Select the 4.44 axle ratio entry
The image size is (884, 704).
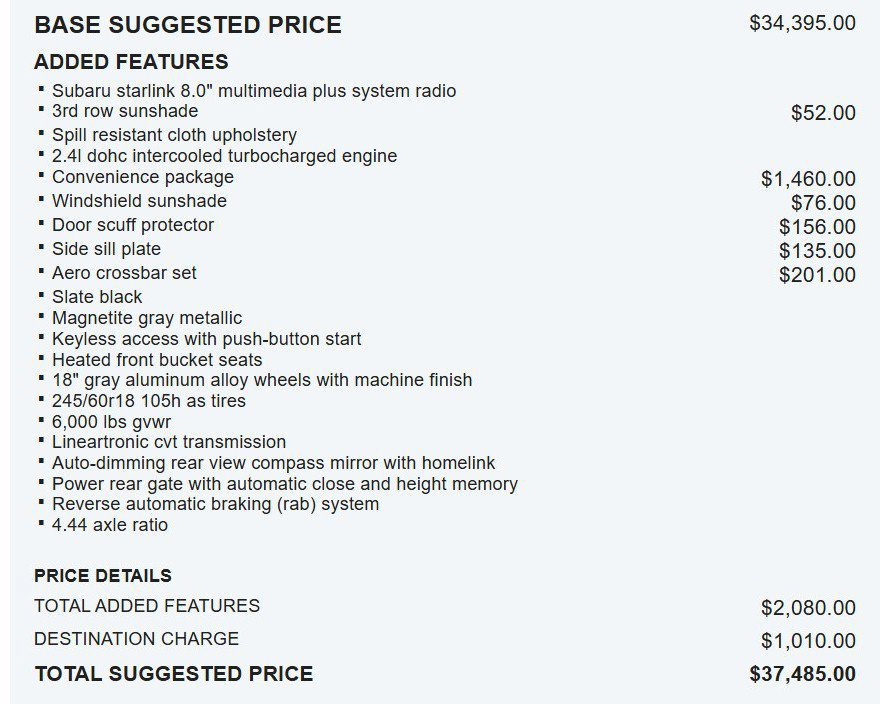tap(110, 525)
